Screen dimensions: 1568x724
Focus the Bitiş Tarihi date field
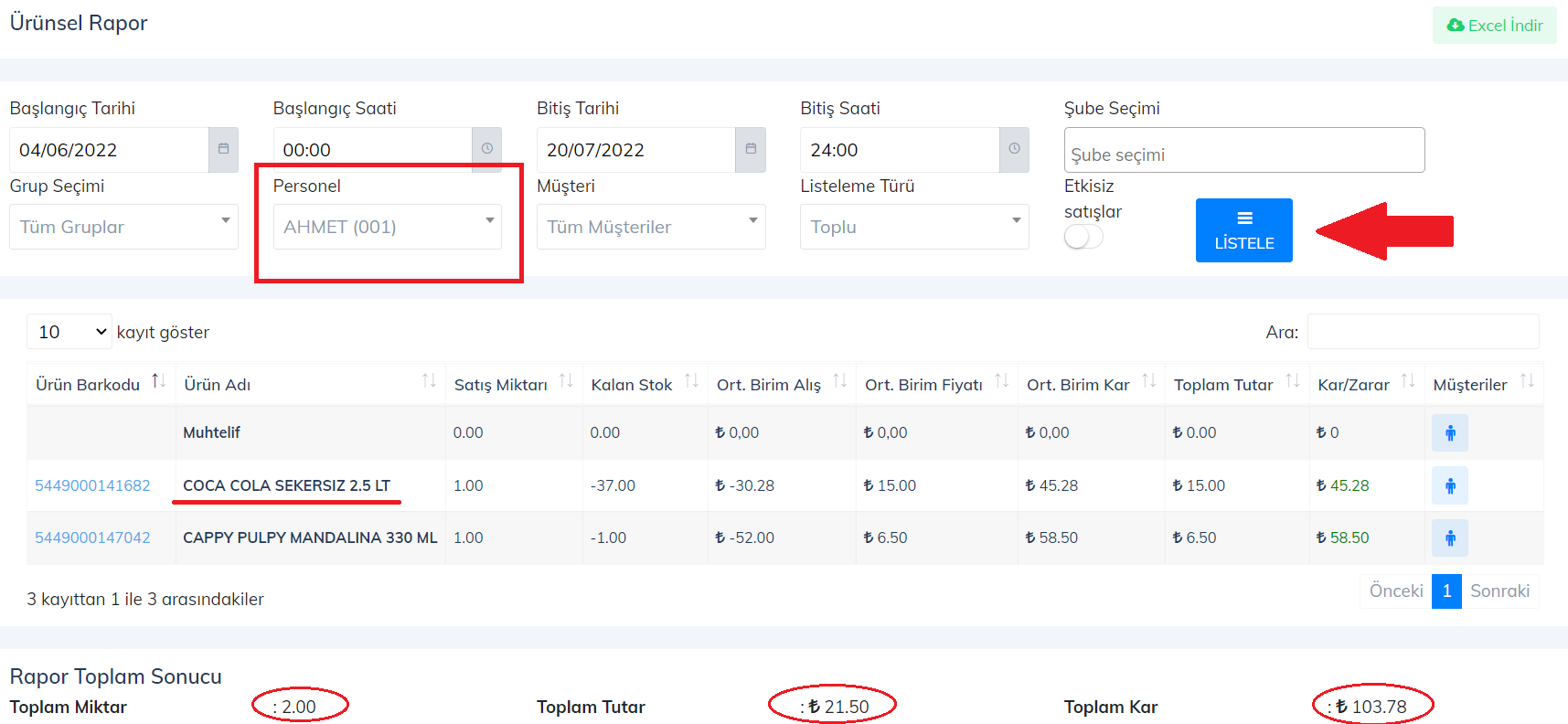click(635, 149)
